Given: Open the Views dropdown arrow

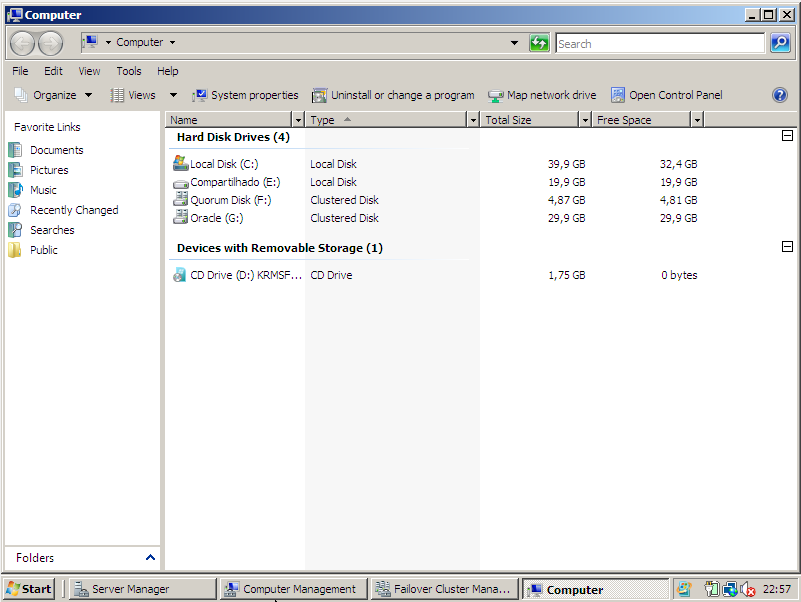Looking at the screenshot, I should click(173, 95).
